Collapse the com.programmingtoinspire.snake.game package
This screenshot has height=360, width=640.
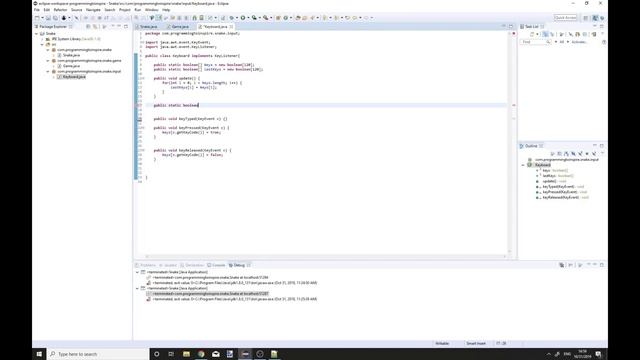click(x=48, y=60)
